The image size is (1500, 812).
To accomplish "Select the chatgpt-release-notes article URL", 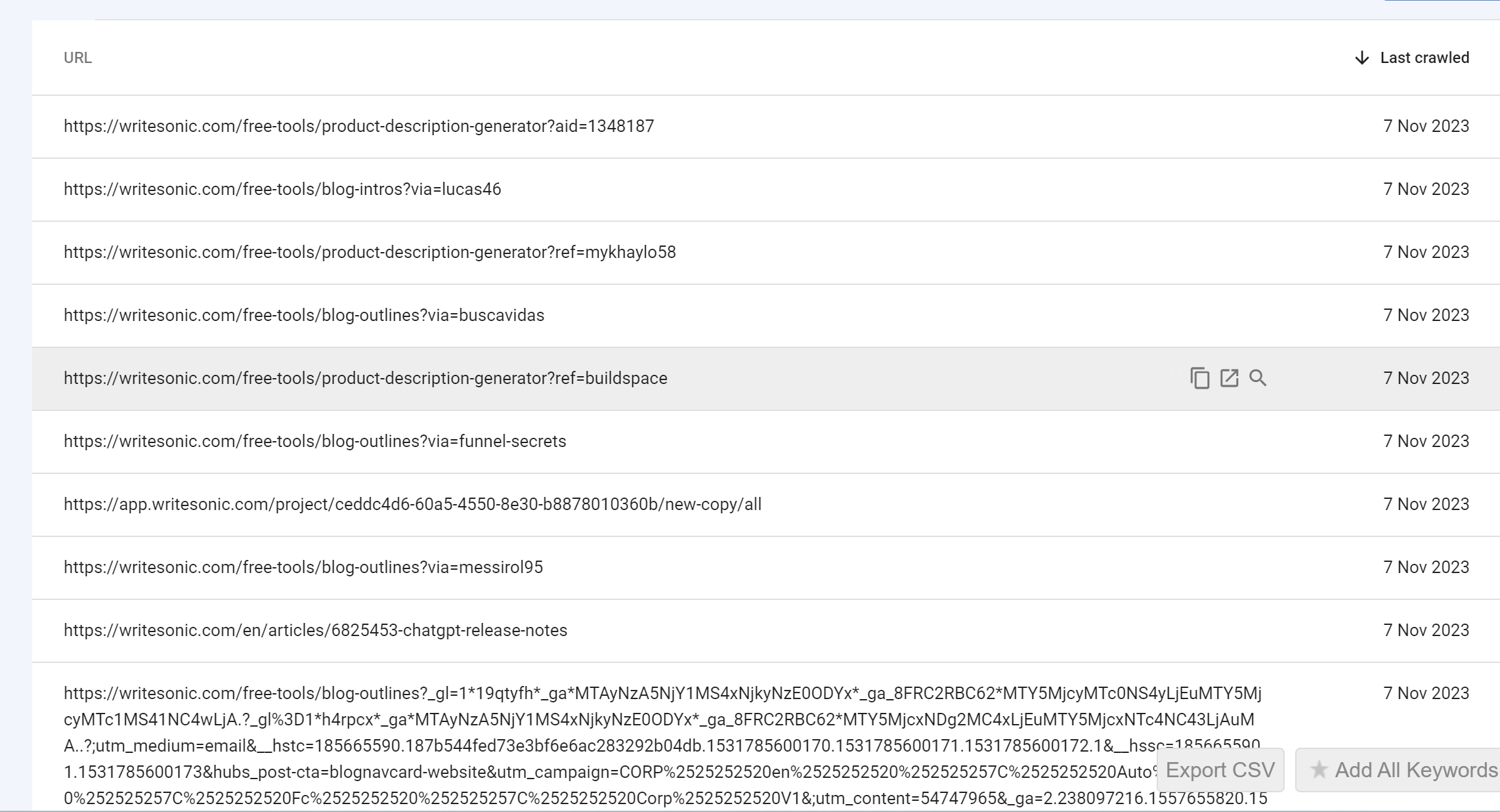I will click(x=315, y=630).
